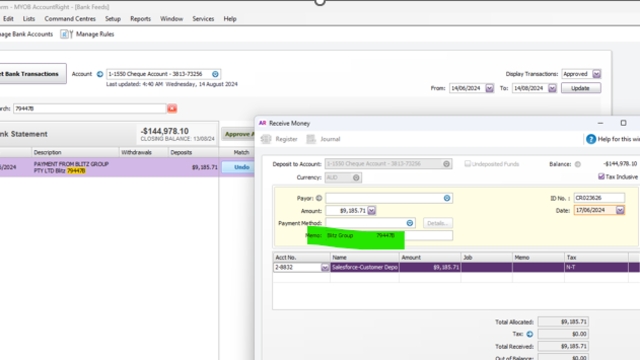Click the Help for this window icon
Image resolution: width=640 pixels, height=360 pixels.
point(591,139)
